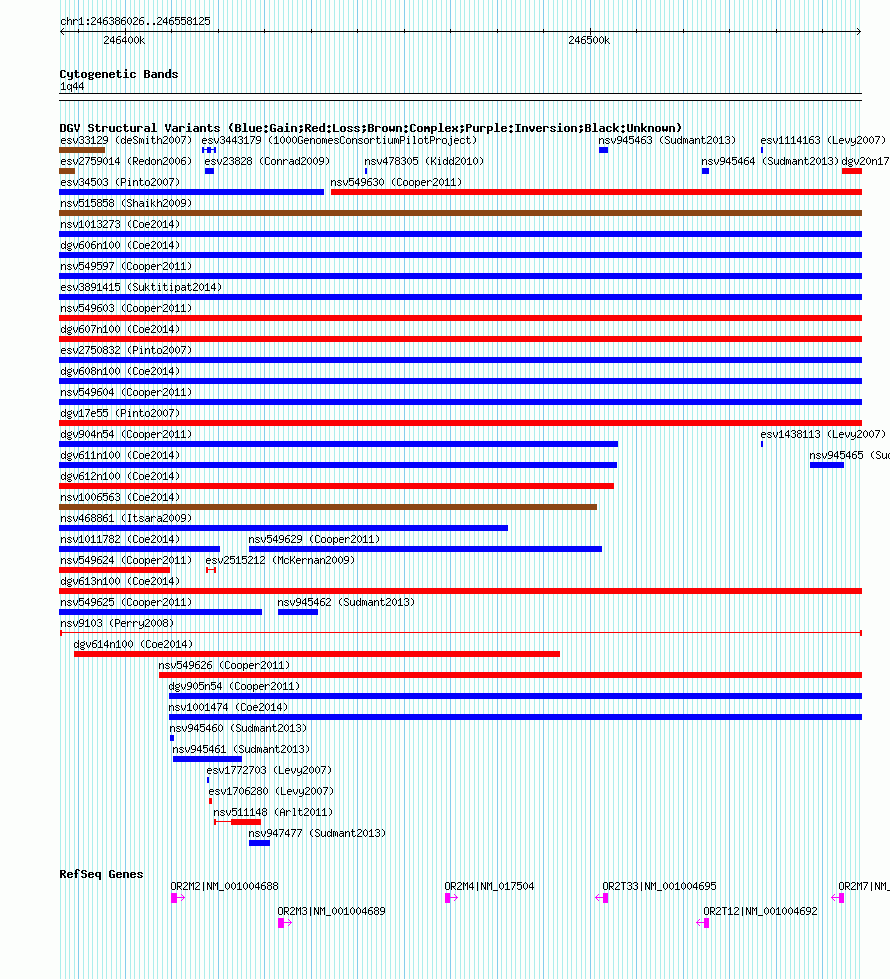
Task: Click the nsv1011782 blue gain bar
Action: coord(139,549)
